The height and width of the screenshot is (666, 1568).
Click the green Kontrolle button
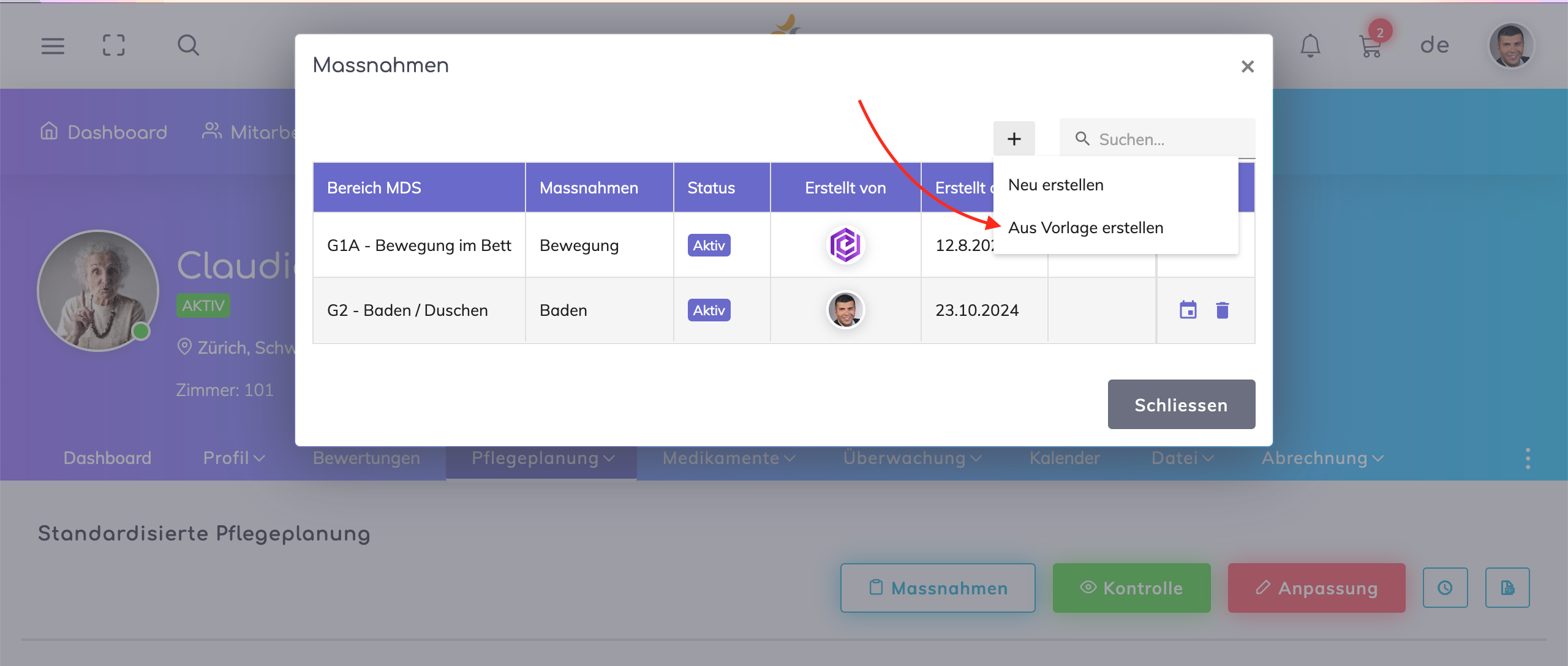1131,588
